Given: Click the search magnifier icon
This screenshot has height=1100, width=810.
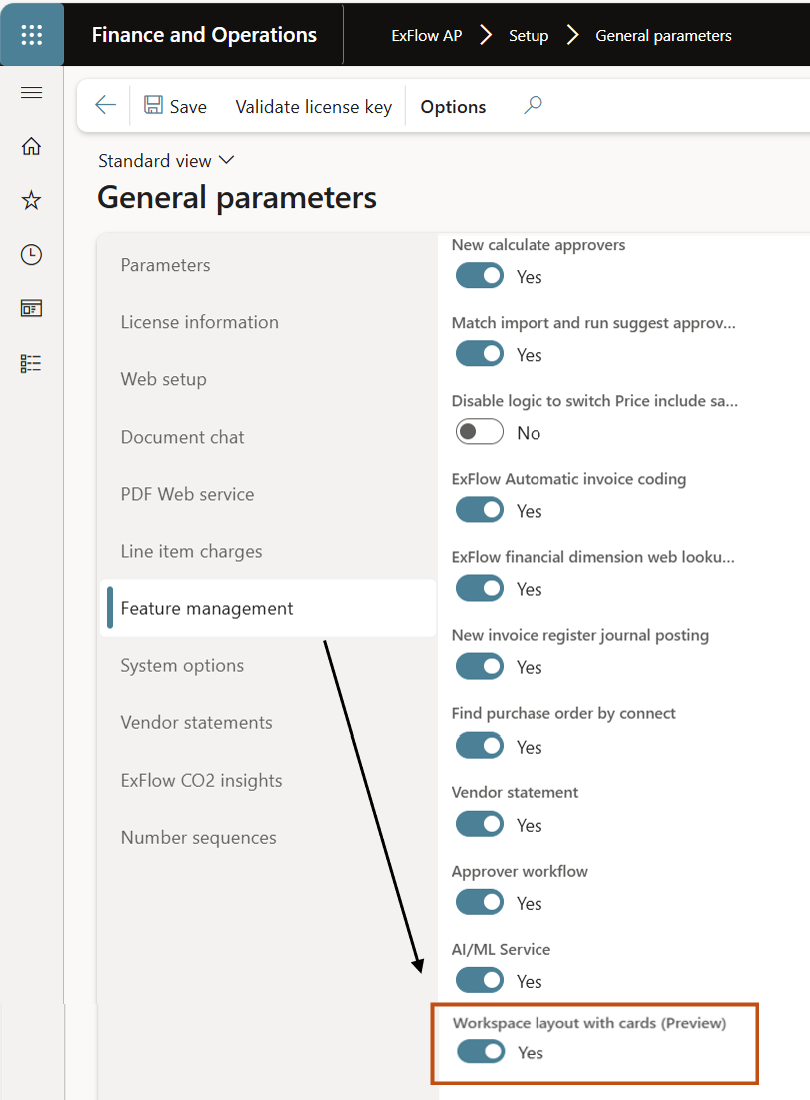Looking at the screenshot, I should (533, 105).
